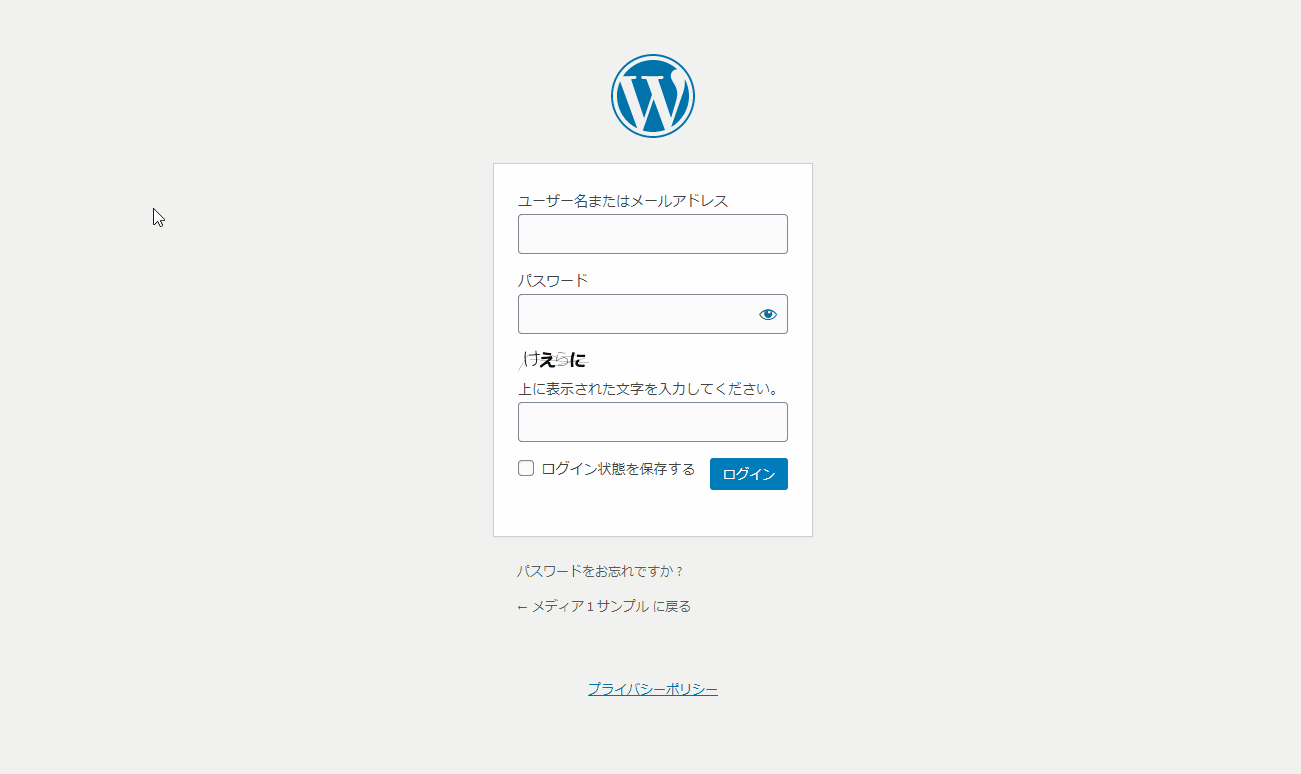Open the パスワードをお忘れですか？ link
Screen dimensions: 1301x774
pyautogui.click(x=600, y=572)
